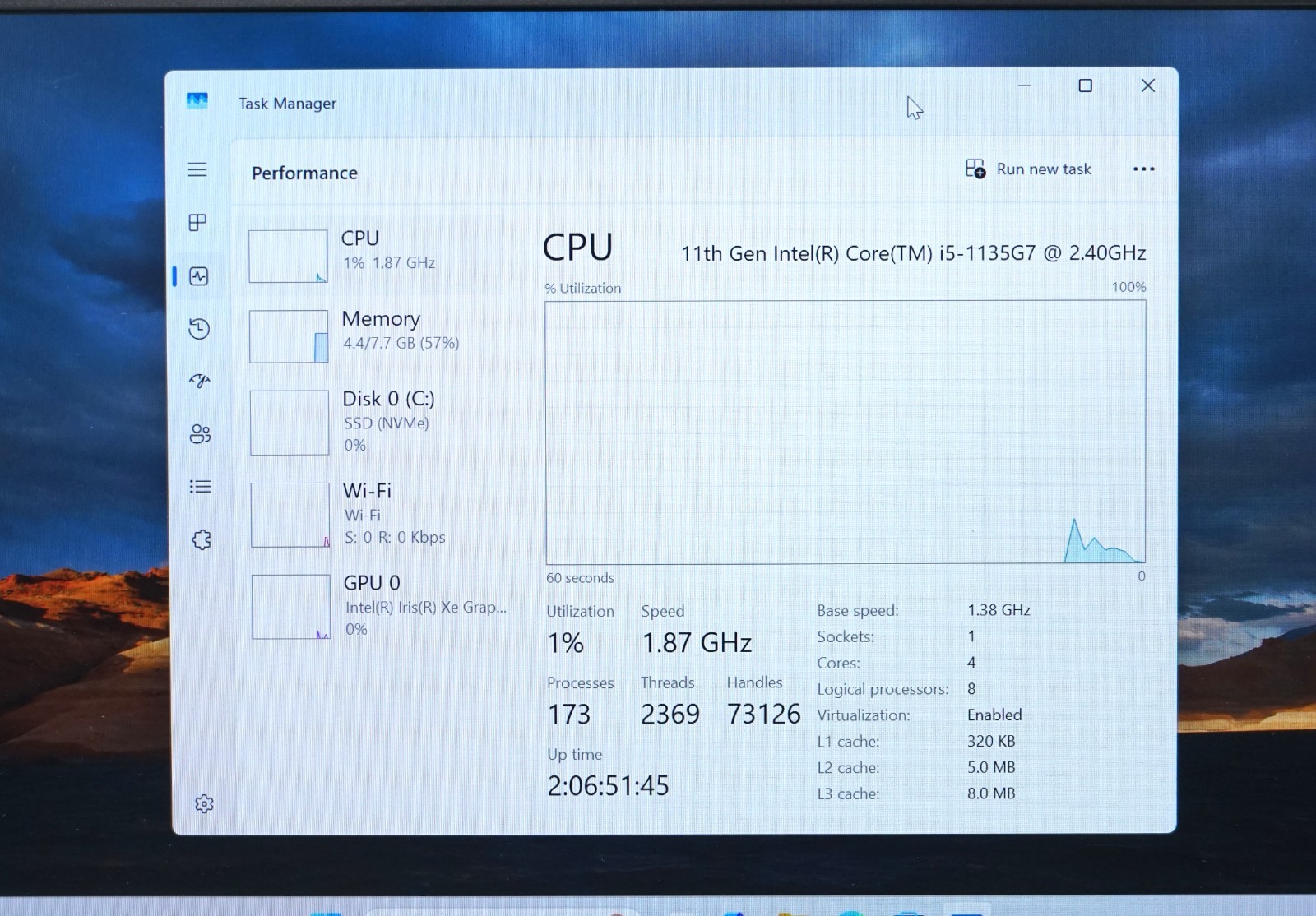The image size is (1316, 916).
Task: Click the Wi-Fi mini graph thumbnail
Action: click(290, 515)
